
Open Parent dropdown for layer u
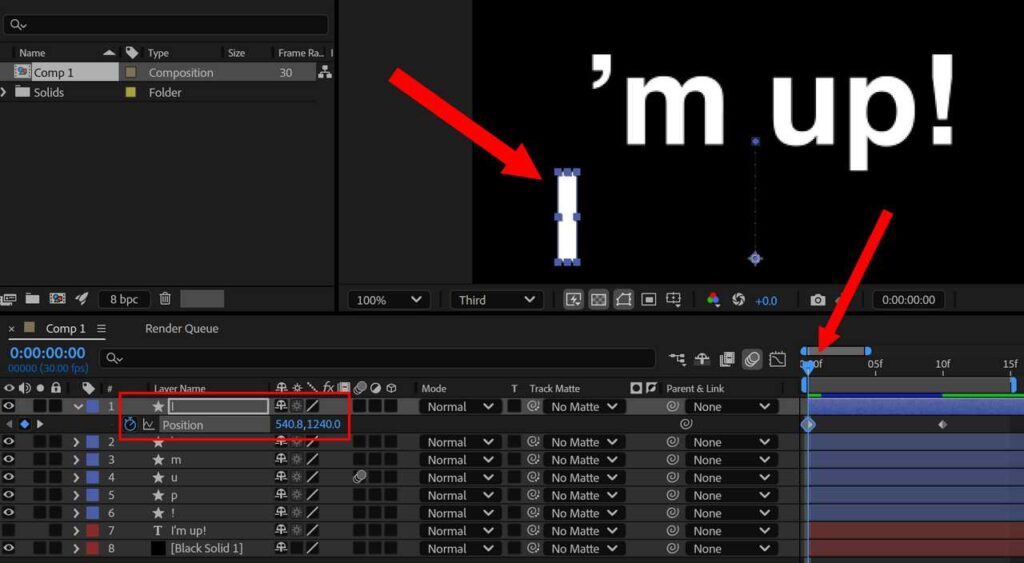tap(731, 477)
